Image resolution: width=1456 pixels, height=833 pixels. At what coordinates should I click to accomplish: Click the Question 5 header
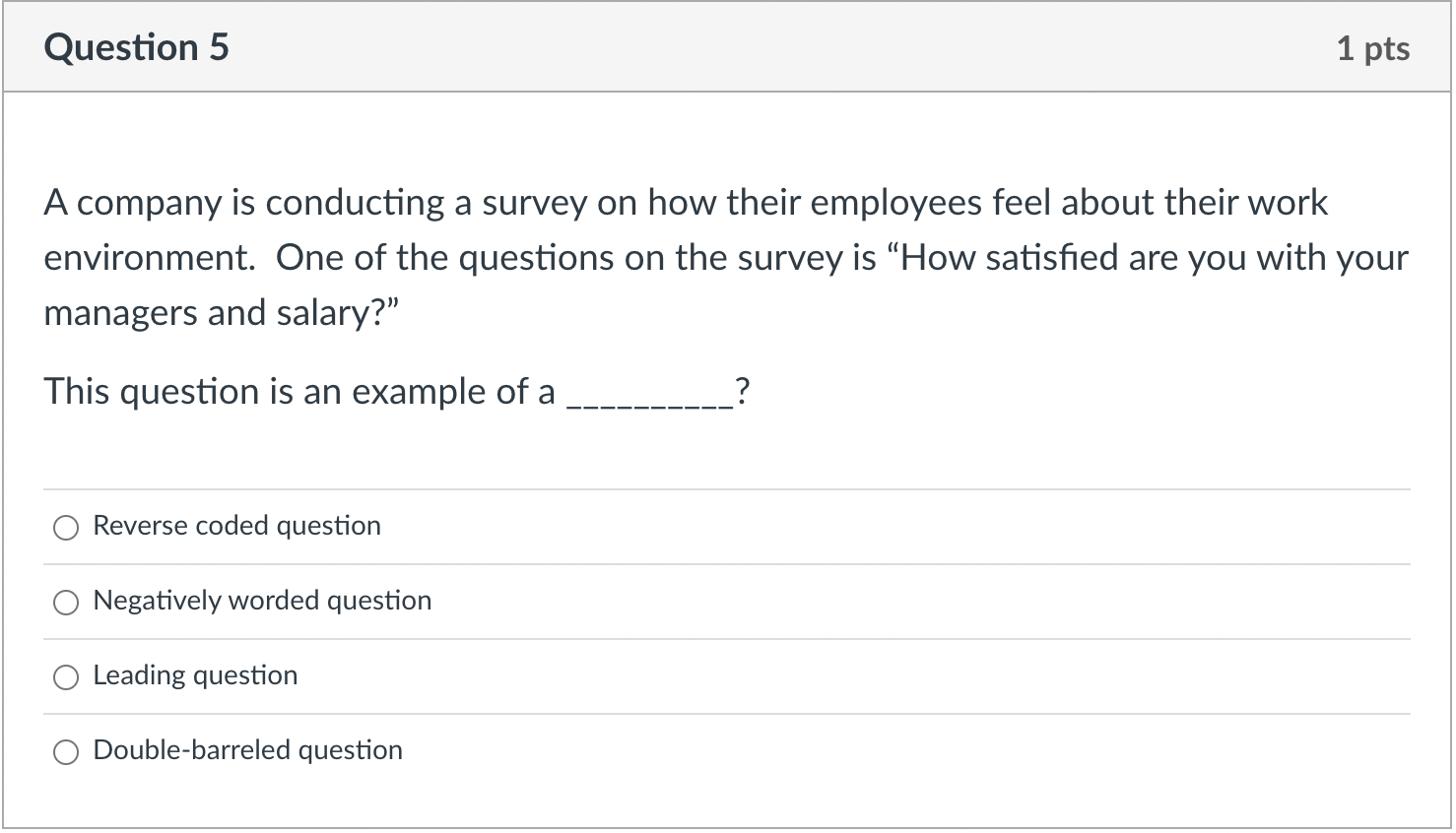pyautogui.click(x=137, y=46)
